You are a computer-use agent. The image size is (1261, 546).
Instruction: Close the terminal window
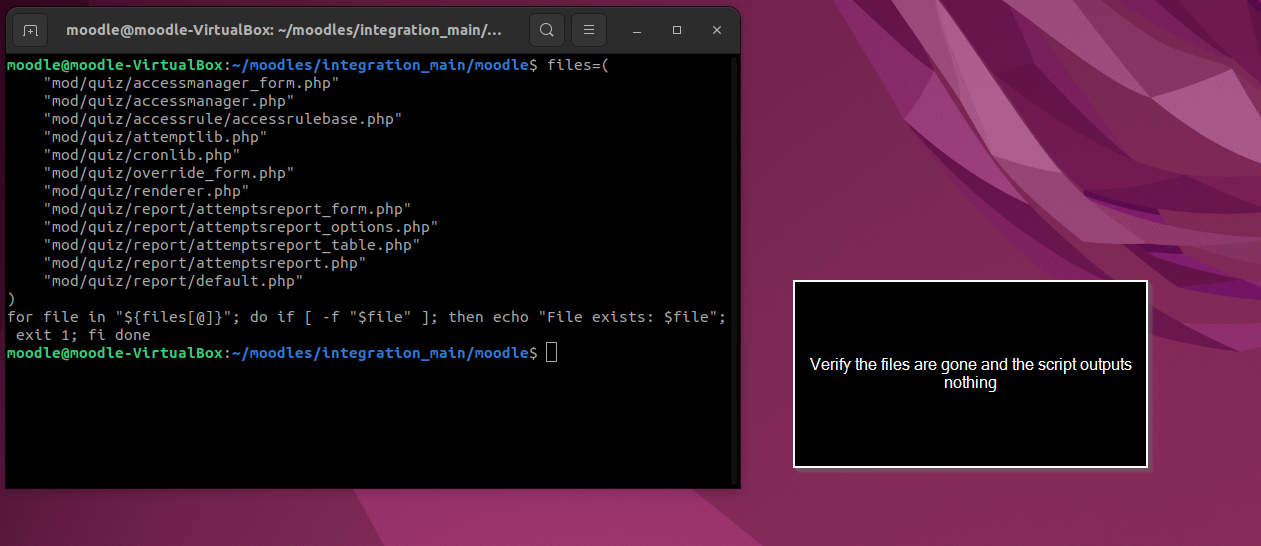[717, 30]
